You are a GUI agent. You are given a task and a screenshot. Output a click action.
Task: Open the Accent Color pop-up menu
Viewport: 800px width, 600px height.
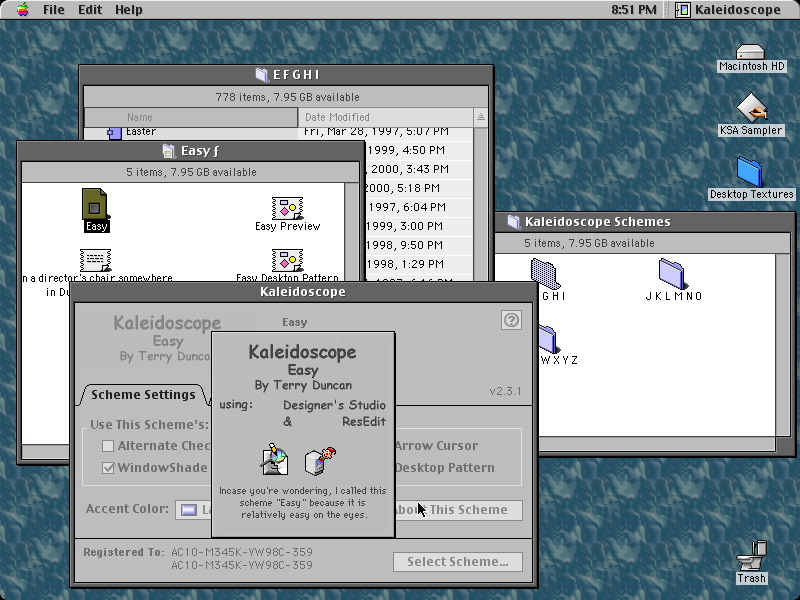193,510
